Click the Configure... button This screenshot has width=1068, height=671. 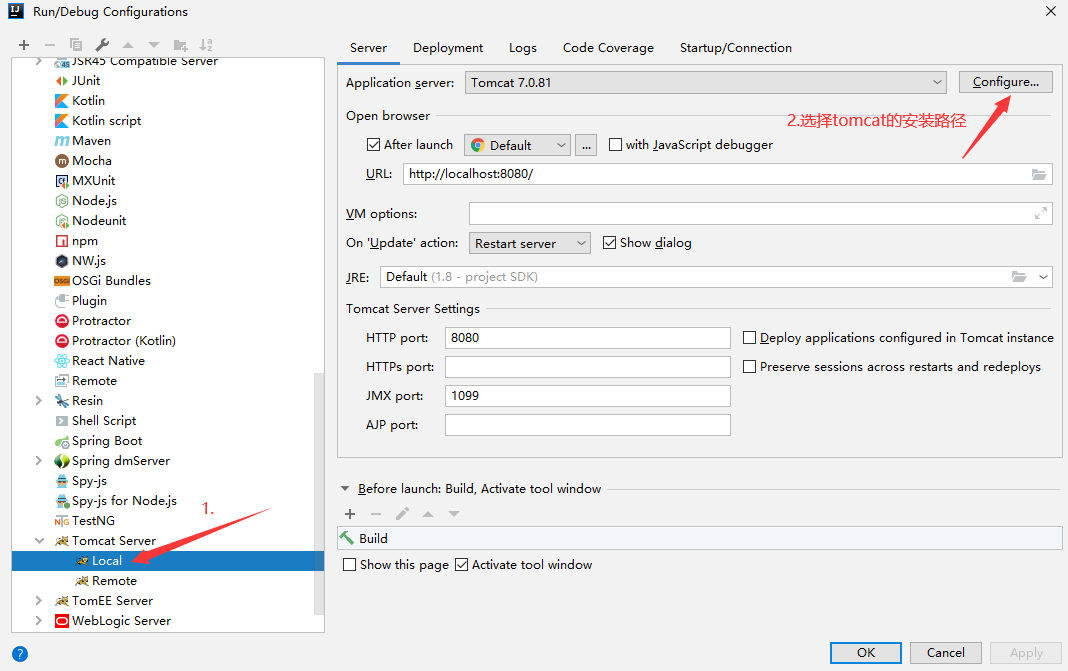pos(1005,82)
